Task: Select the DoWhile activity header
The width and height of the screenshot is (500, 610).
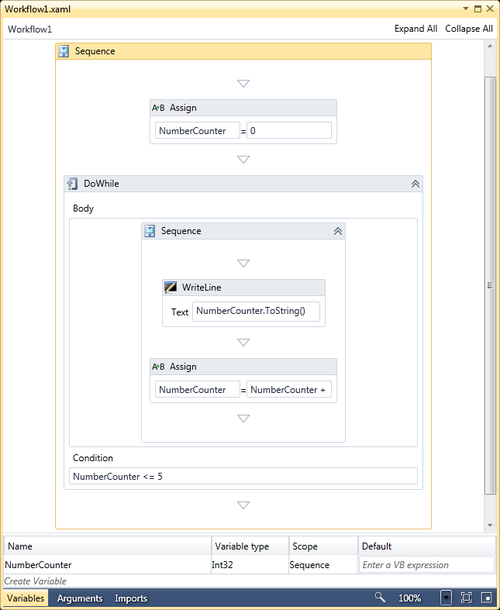Action: pyautogui.click(x=243, y=184)
